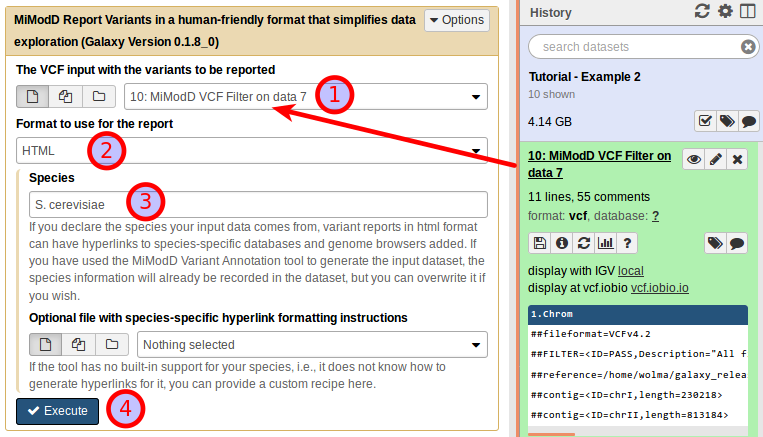Click the ##fileformat=VCFv4.2 preview line
Image resolution: width=763 pixels, height=437 pixels.
pyautogui.click(x=591, y=334)
